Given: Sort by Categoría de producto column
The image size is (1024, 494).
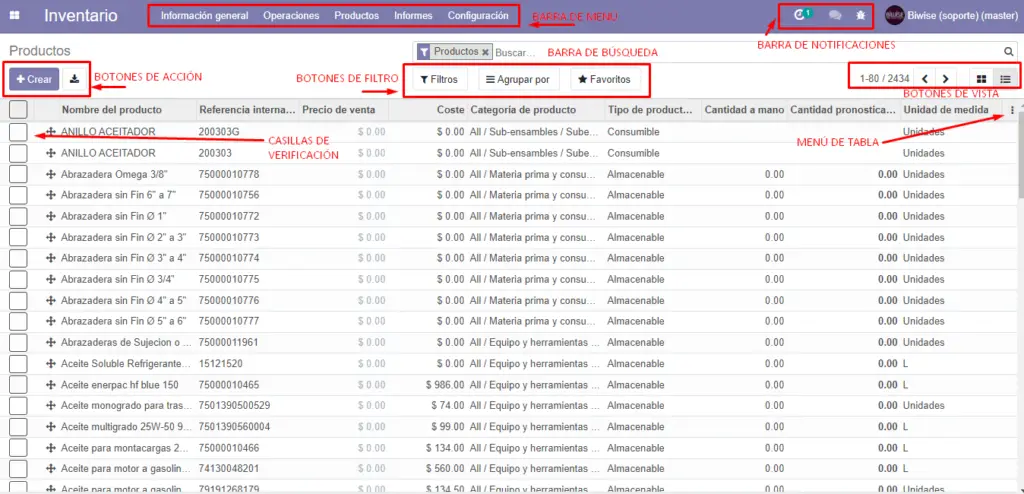Looking at the screenshot, I should coord(523,110).
